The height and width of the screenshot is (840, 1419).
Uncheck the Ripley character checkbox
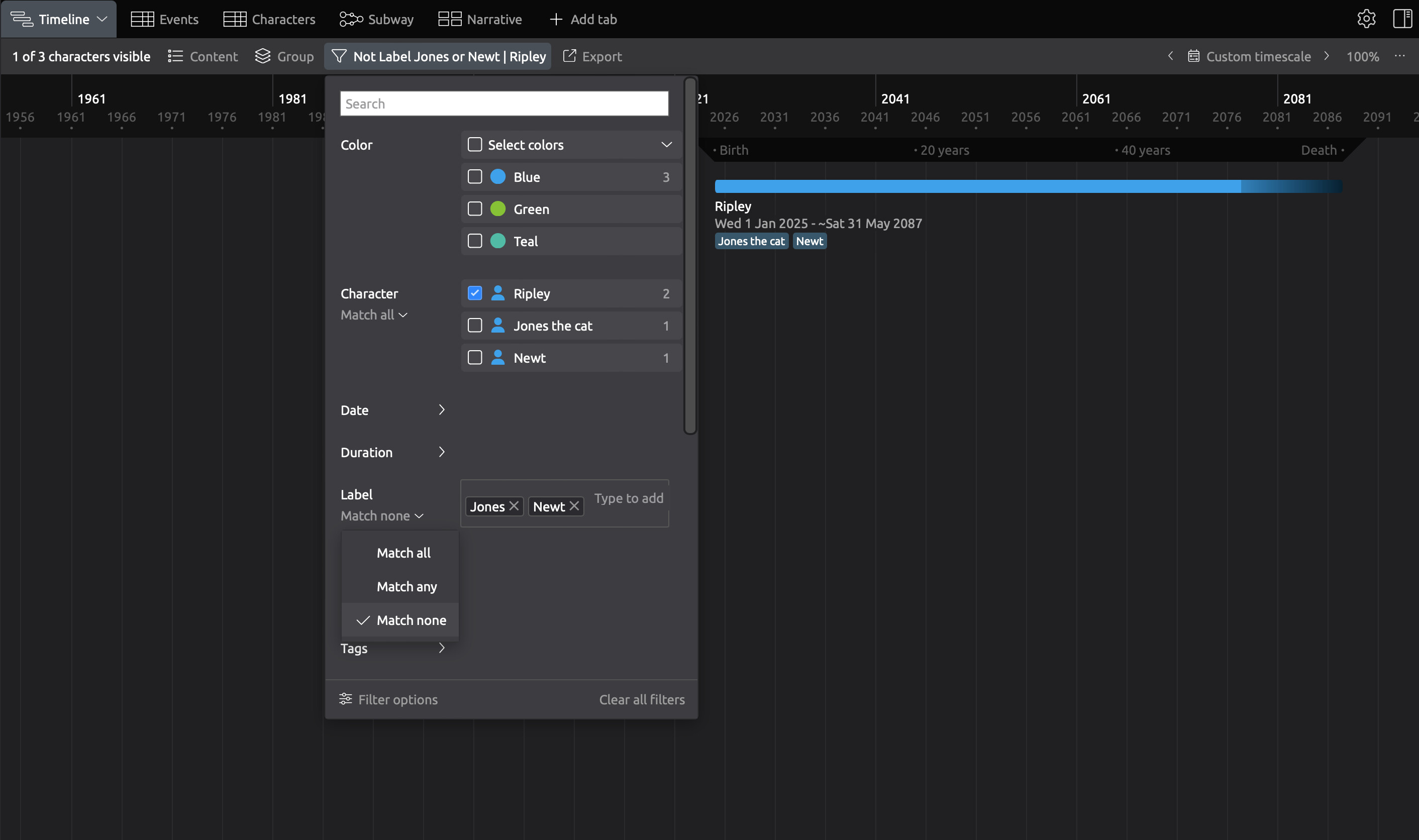tap(475, 293)
